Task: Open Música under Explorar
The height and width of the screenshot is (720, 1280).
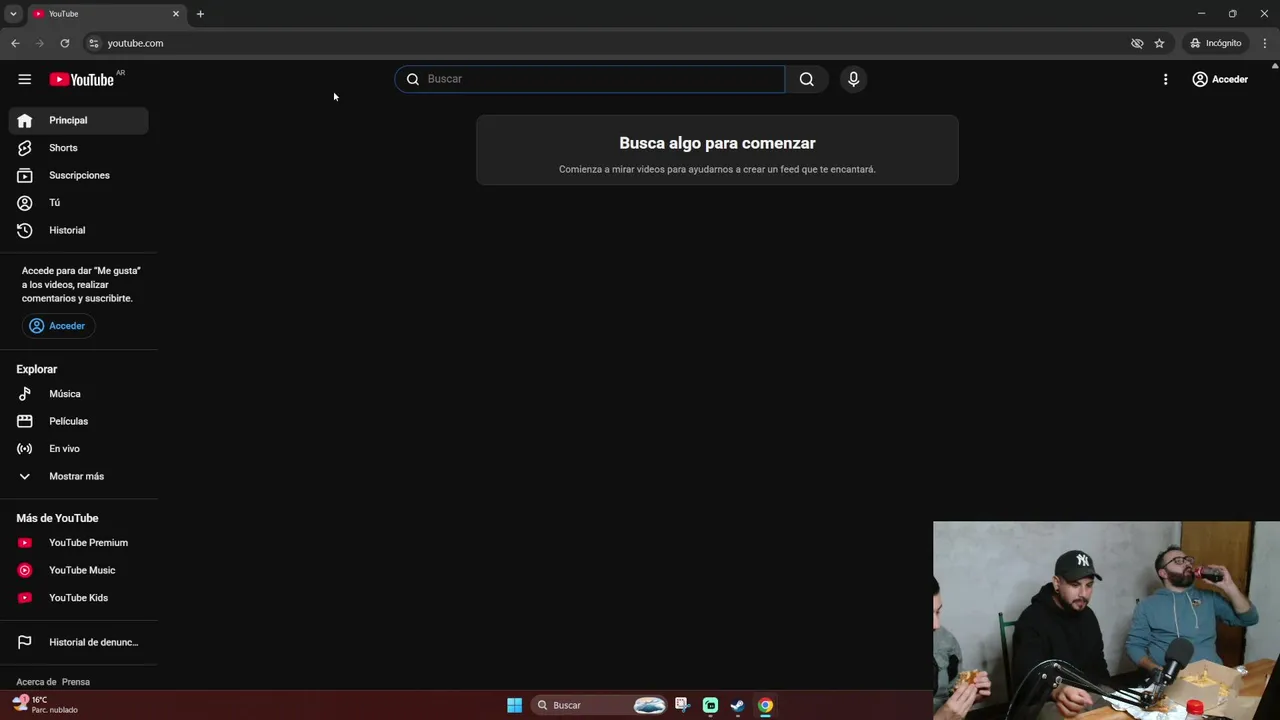Action: click(79, 394)
